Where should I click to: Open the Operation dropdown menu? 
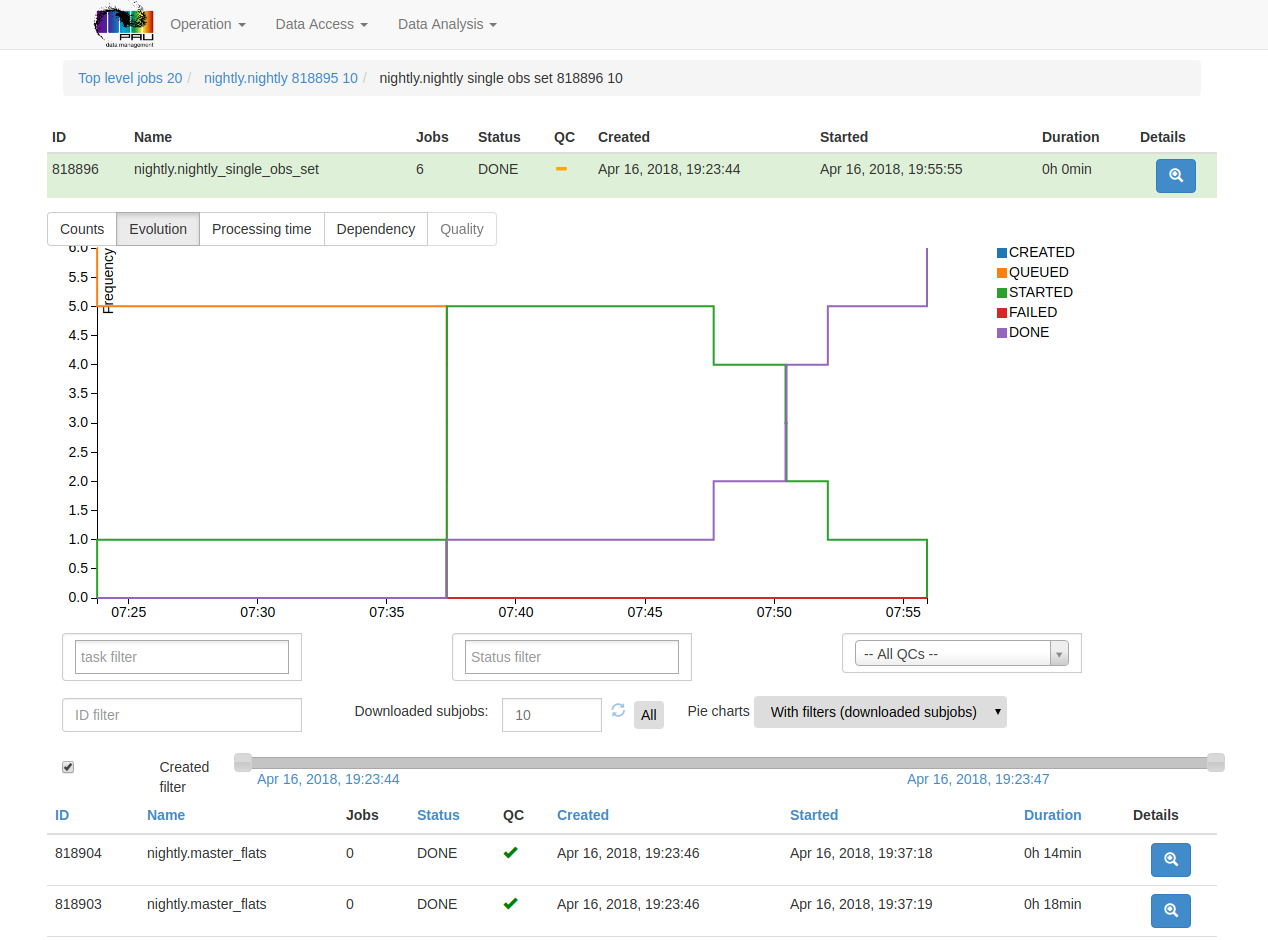207,24
